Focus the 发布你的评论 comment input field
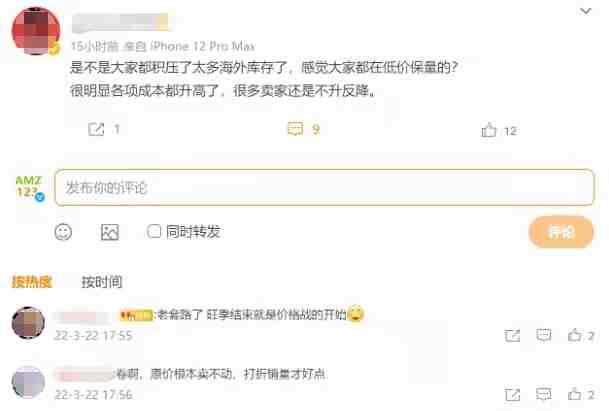Viewport: 609px width, 411px height. [x=324, y=188]
